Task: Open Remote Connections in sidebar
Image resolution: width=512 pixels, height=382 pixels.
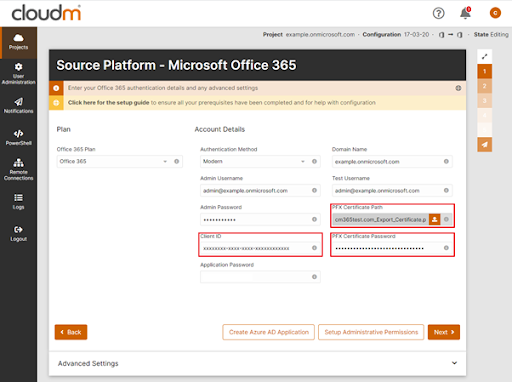Action: tap(18, 169)
